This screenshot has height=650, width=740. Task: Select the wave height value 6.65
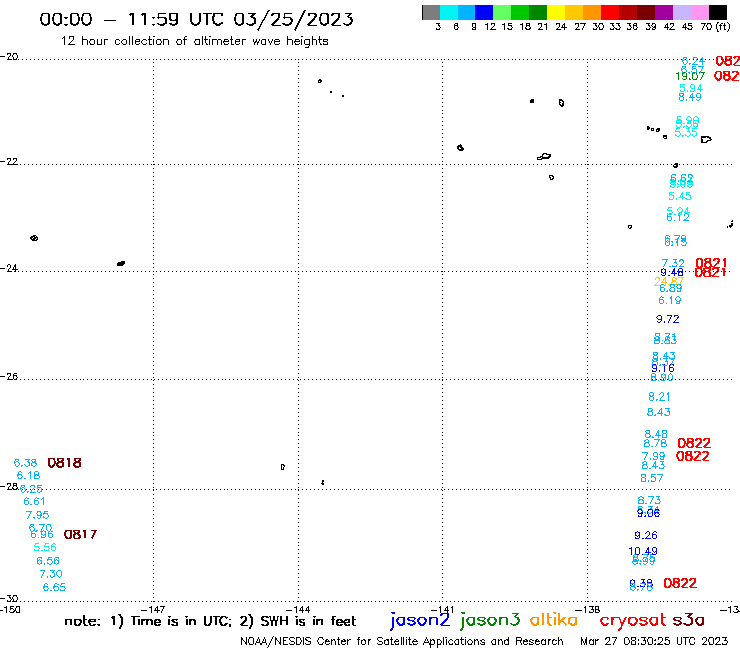tap(54, 587)
